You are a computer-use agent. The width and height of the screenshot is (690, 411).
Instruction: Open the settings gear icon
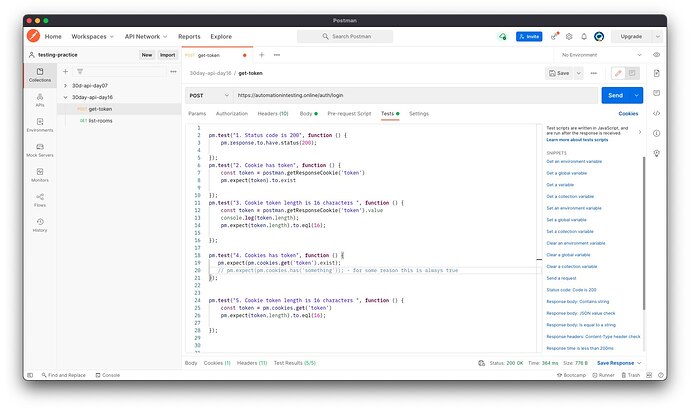569,37
